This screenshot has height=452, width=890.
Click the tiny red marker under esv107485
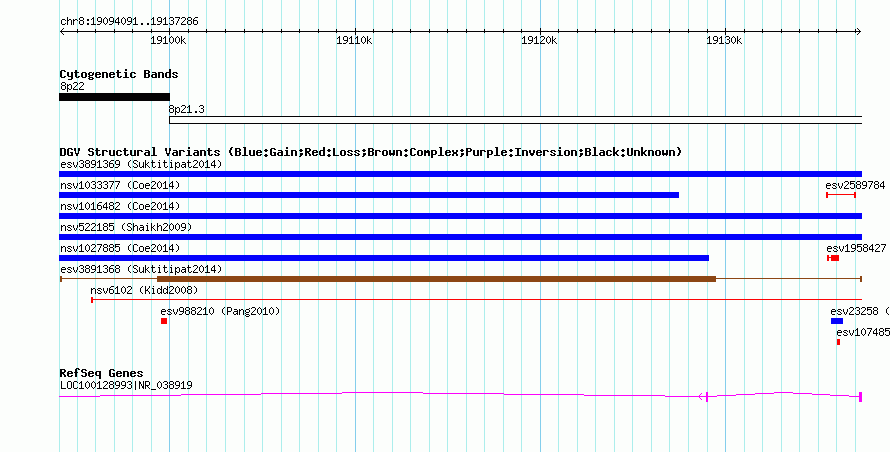click(x=838, y=342)
